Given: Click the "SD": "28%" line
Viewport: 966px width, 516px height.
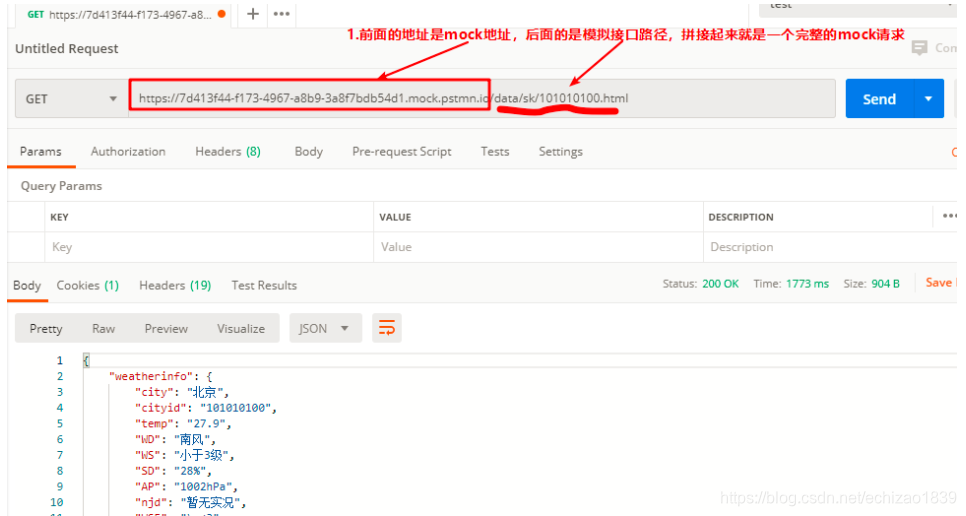Looking at the screenshot, I should point(173,471).
